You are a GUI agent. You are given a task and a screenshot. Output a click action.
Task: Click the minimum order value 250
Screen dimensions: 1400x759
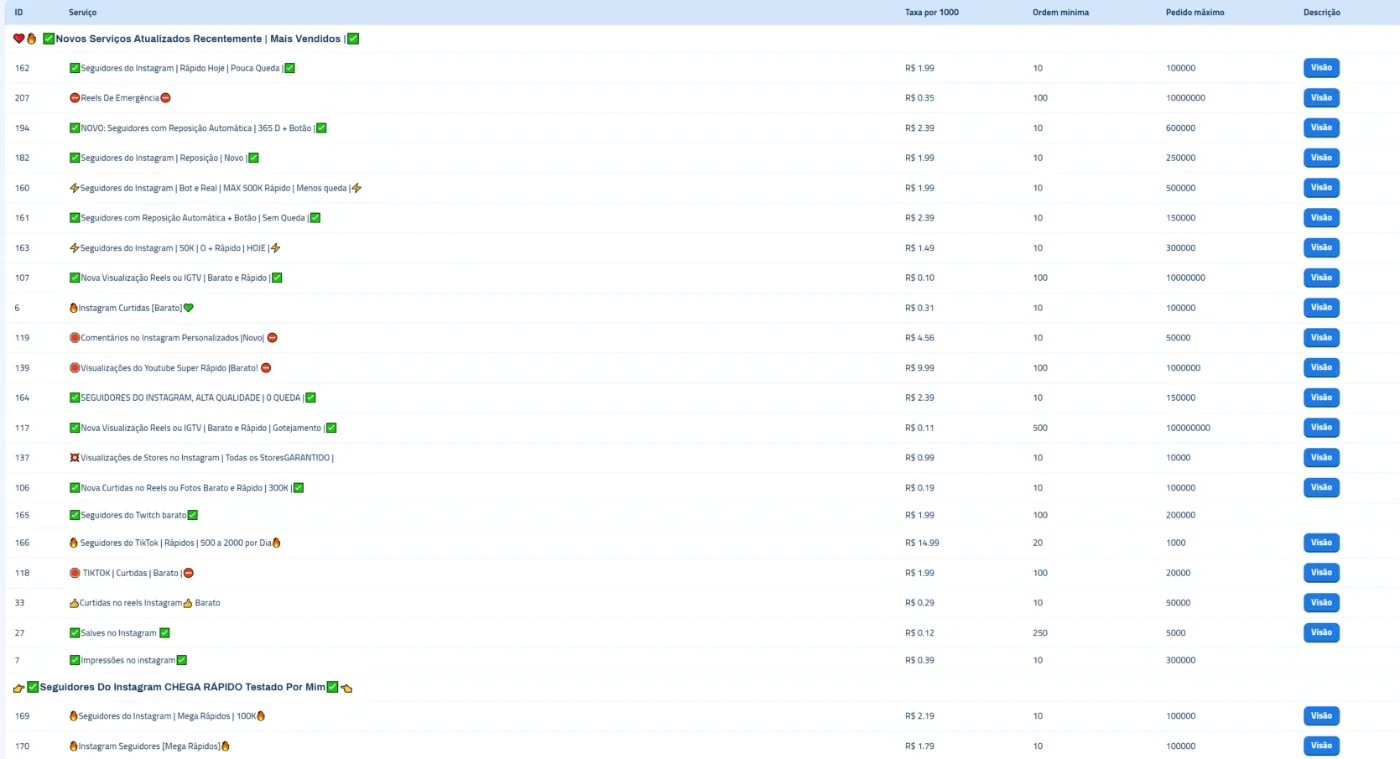pyautogui.click(x=1040, y=633)
